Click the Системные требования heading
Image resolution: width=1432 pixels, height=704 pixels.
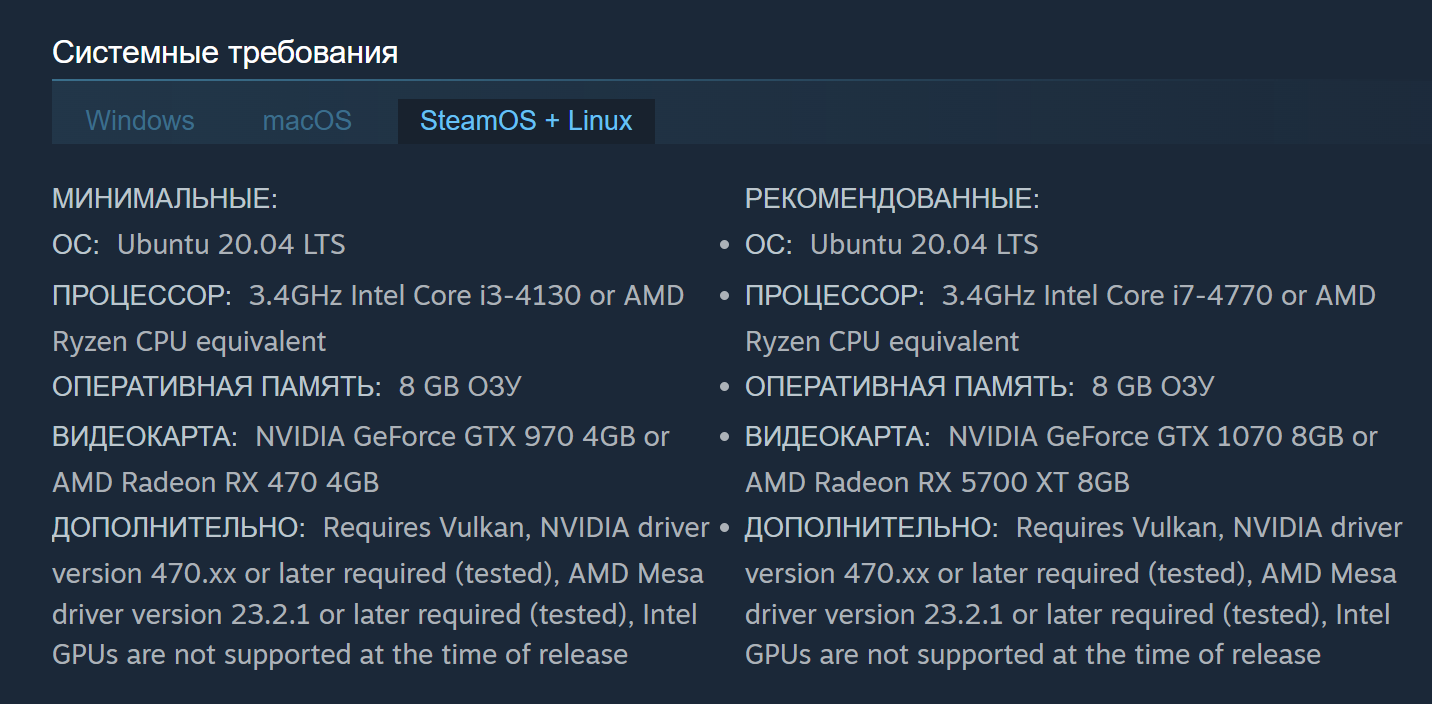225,52
